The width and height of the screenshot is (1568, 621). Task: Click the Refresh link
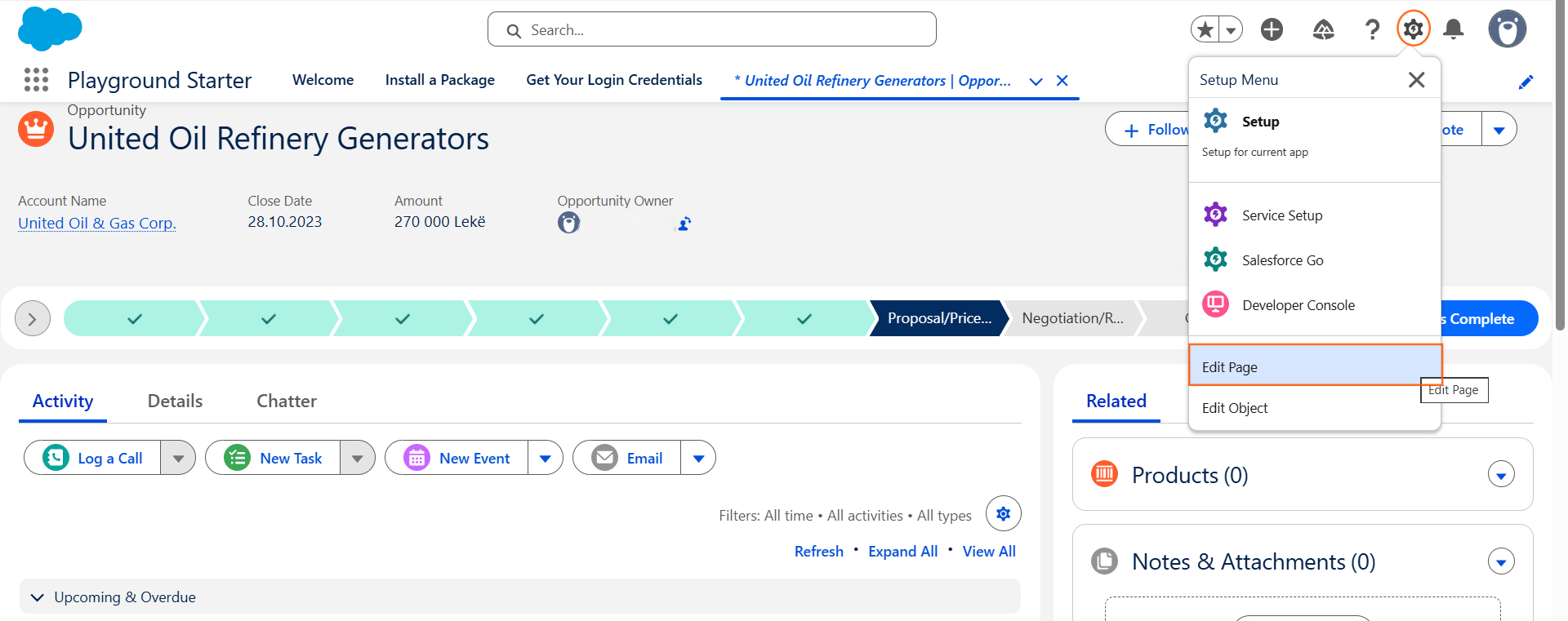(x=818, y=552)
